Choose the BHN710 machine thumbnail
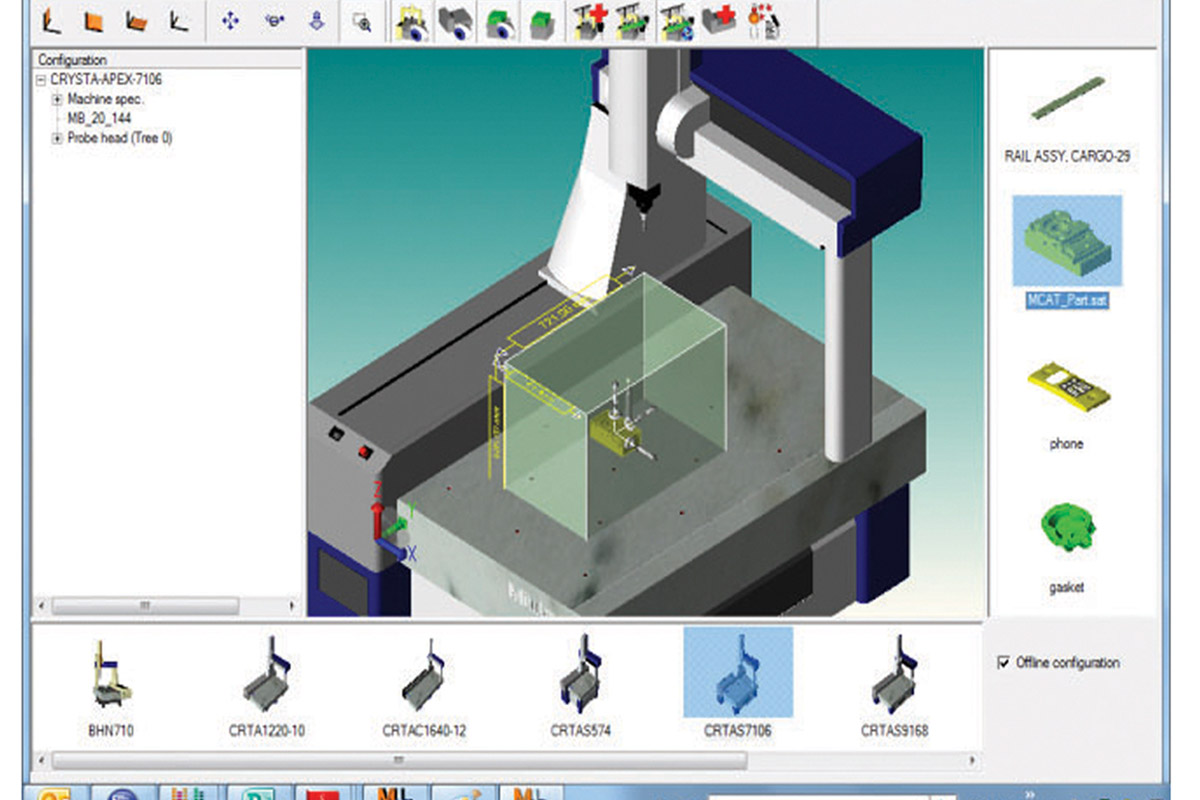The height and width of the screenshot is (800, 1200). click(110, 680)
